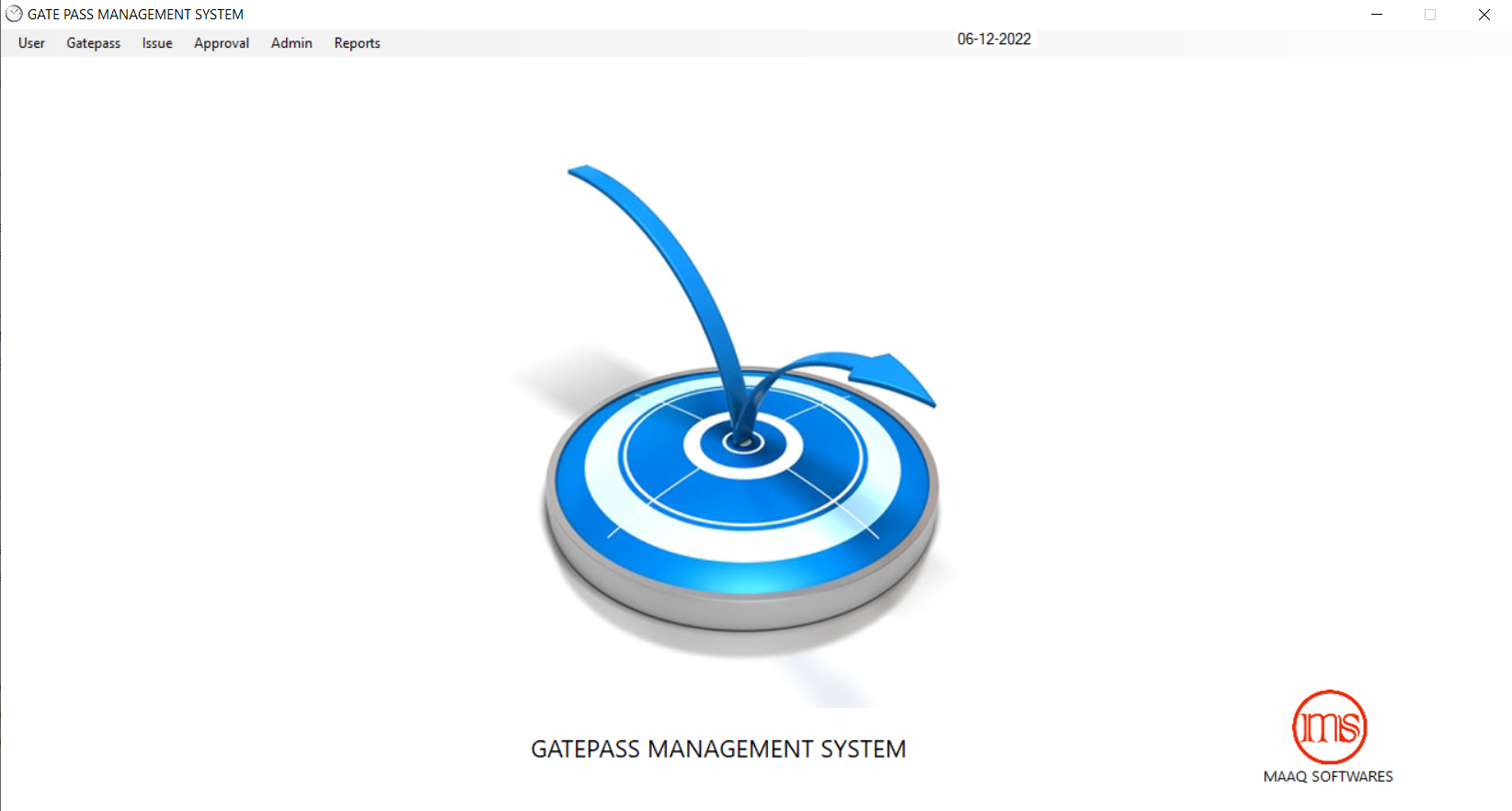
Task: Click the Issue menu item
Action: coord(157,43)
